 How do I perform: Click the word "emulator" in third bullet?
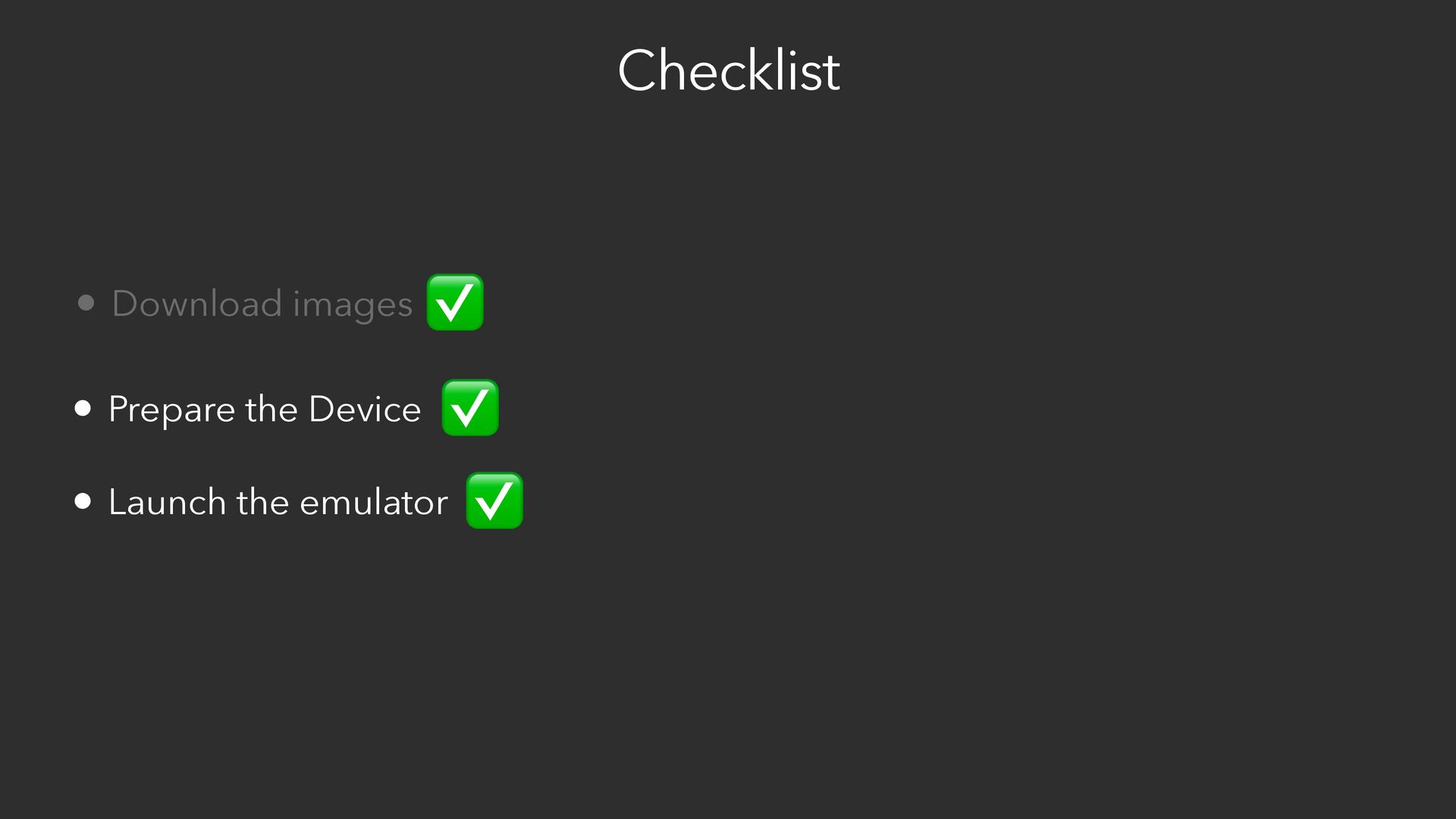373,502
